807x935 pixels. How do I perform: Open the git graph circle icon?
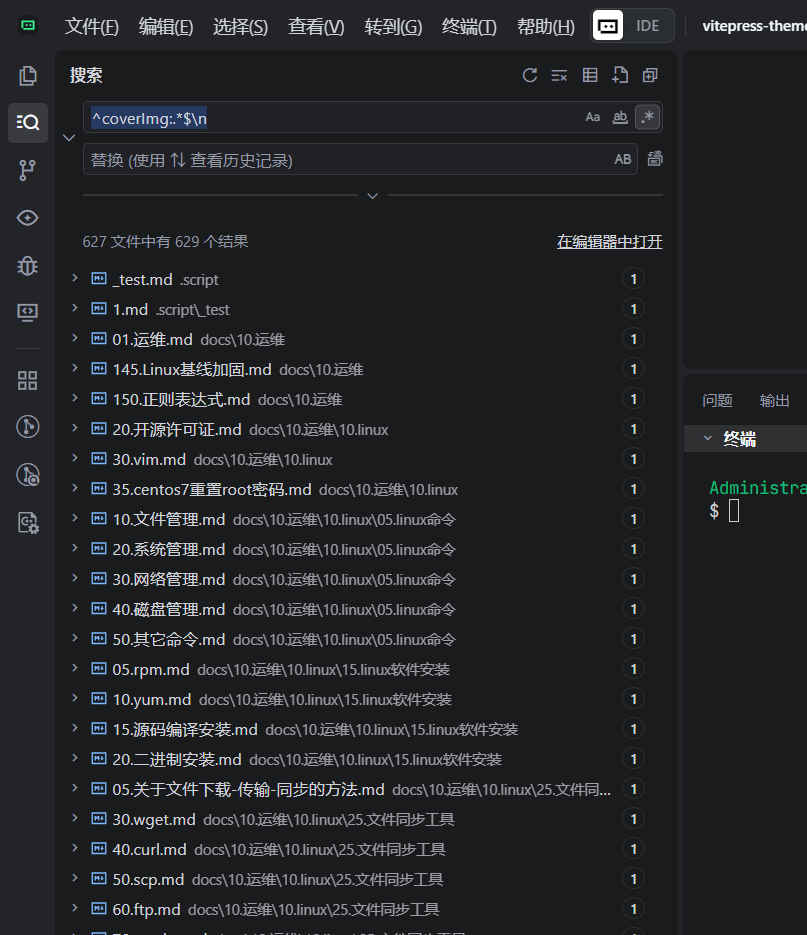[x=27, y=427]
